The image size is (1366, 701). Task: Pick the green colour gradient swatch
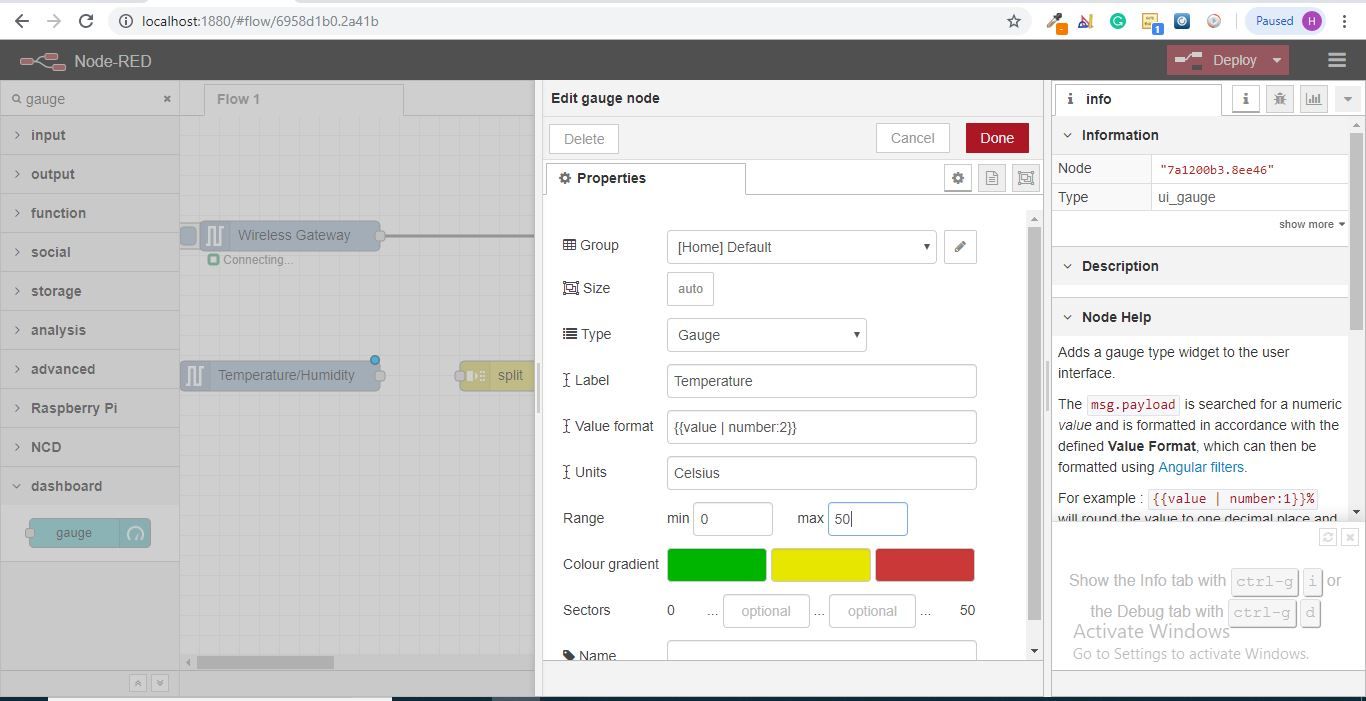(x=717, y=565)
